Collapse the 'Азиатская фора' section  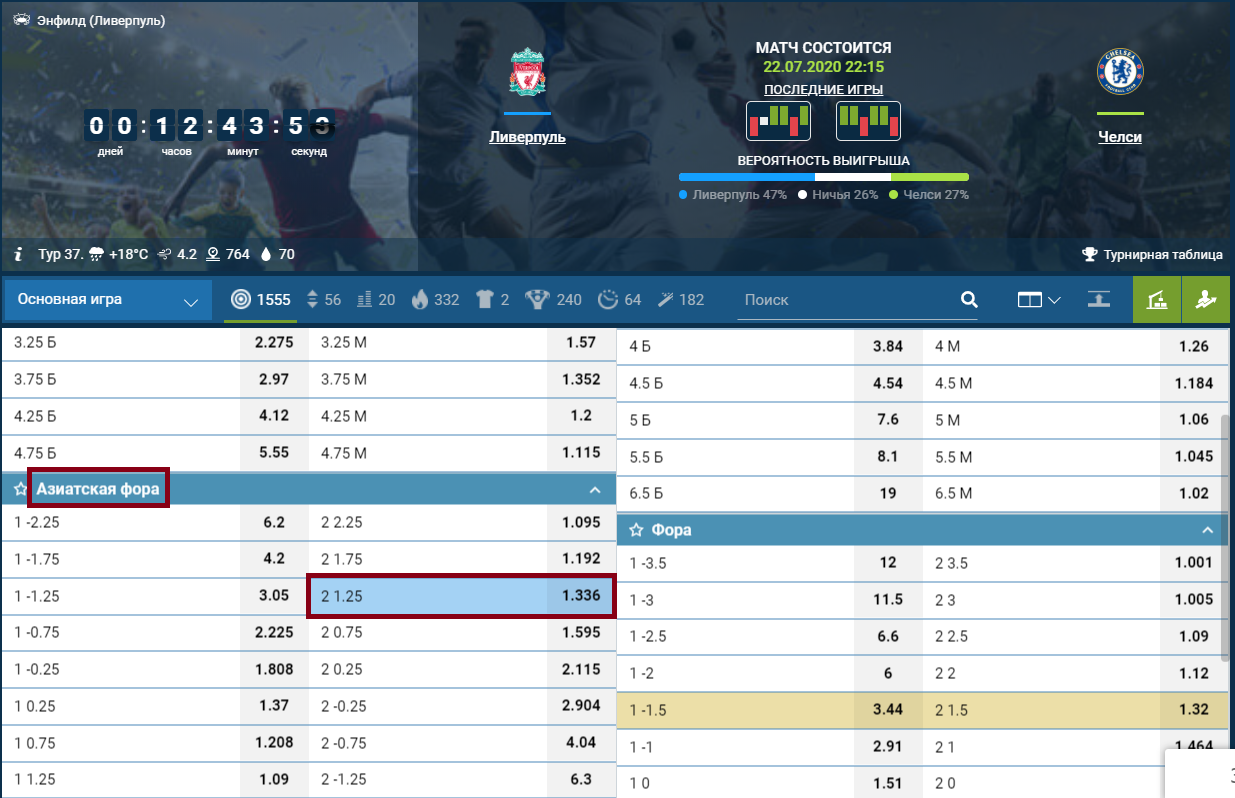[x=595, y=490]
